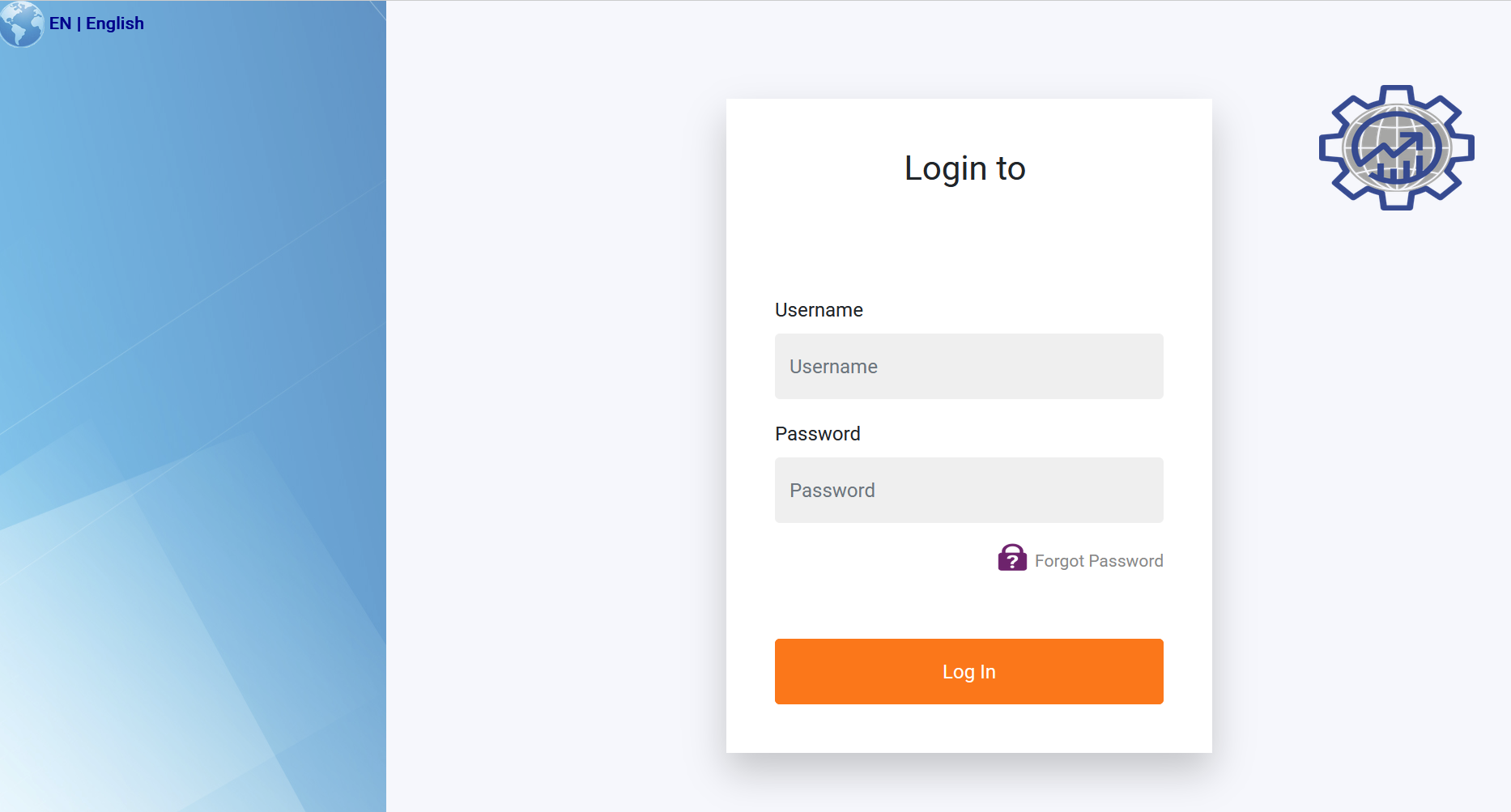
Task: Click the "Login to" heading
Action: [964, 168]
